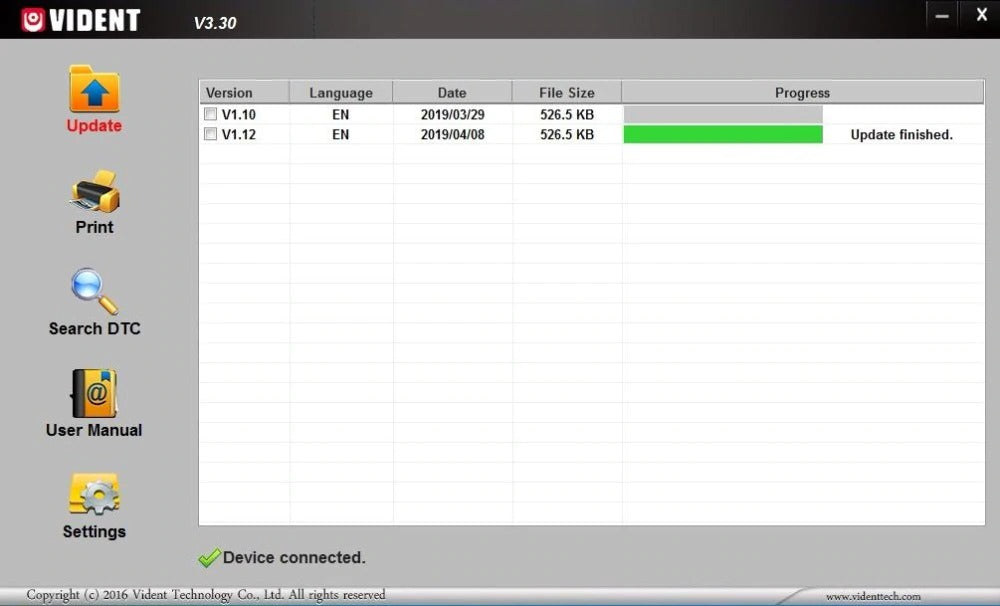Tick the V1.12 version checkbox
This screenshot has height=606, width=1000.
[x=210, y=134]
